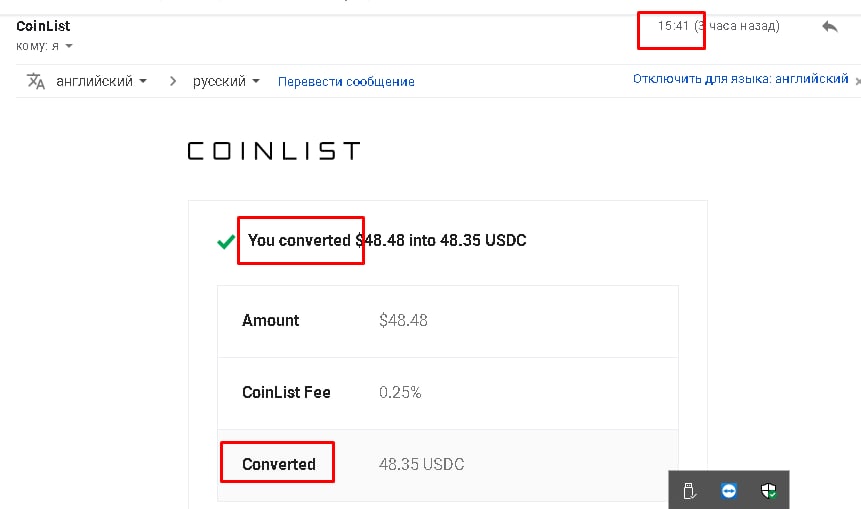Image resolution: width=861 pixels, height=509 pixels.
Task: Select the CoinList Fee 0.25% value
Action: tap(400, 392)
